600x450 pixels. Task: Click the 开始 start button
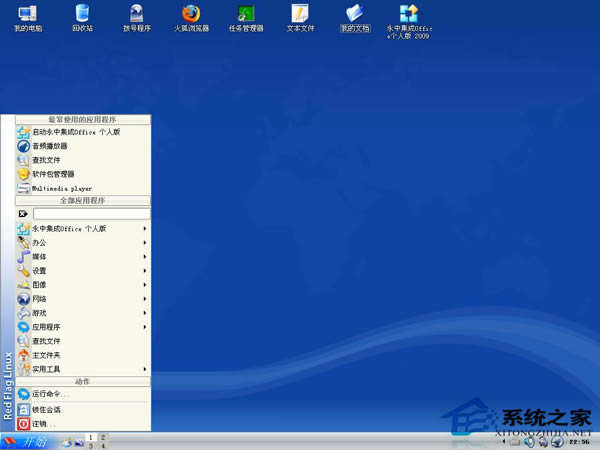click(x=27, y=442)
